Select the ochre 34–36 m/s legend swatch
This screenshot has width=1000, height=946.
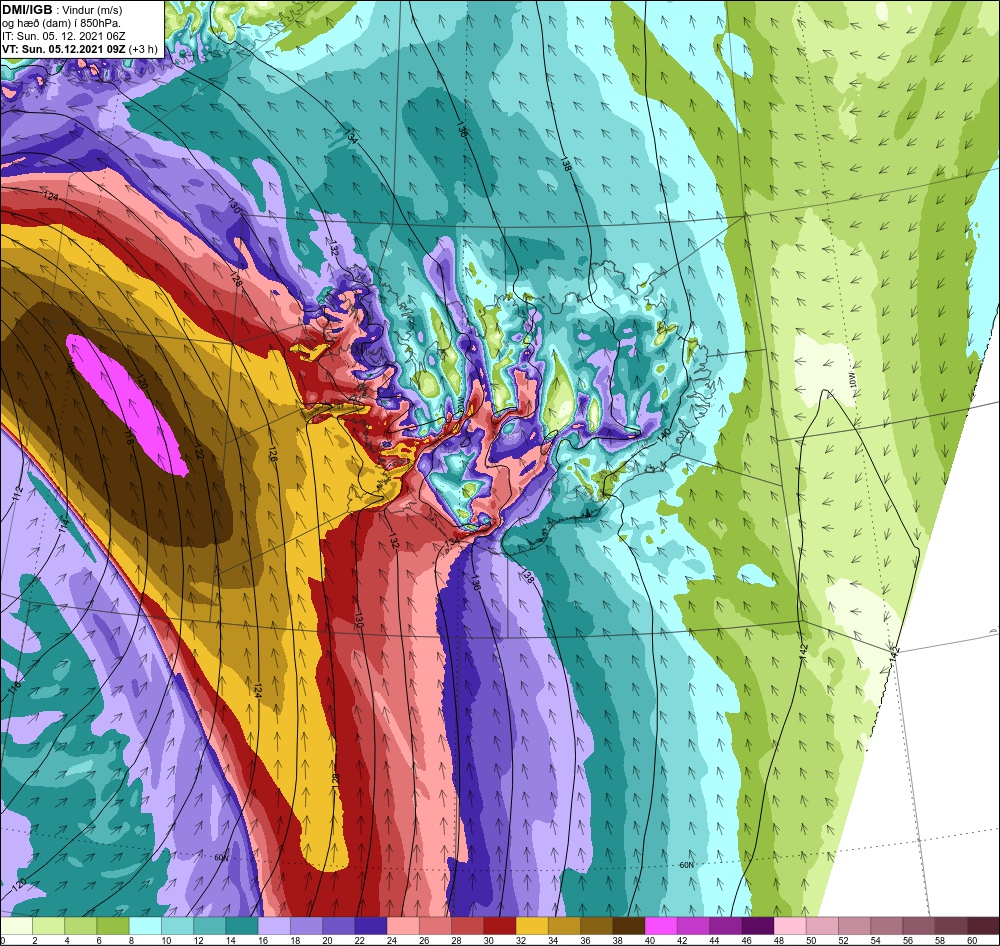coord(564,925)
